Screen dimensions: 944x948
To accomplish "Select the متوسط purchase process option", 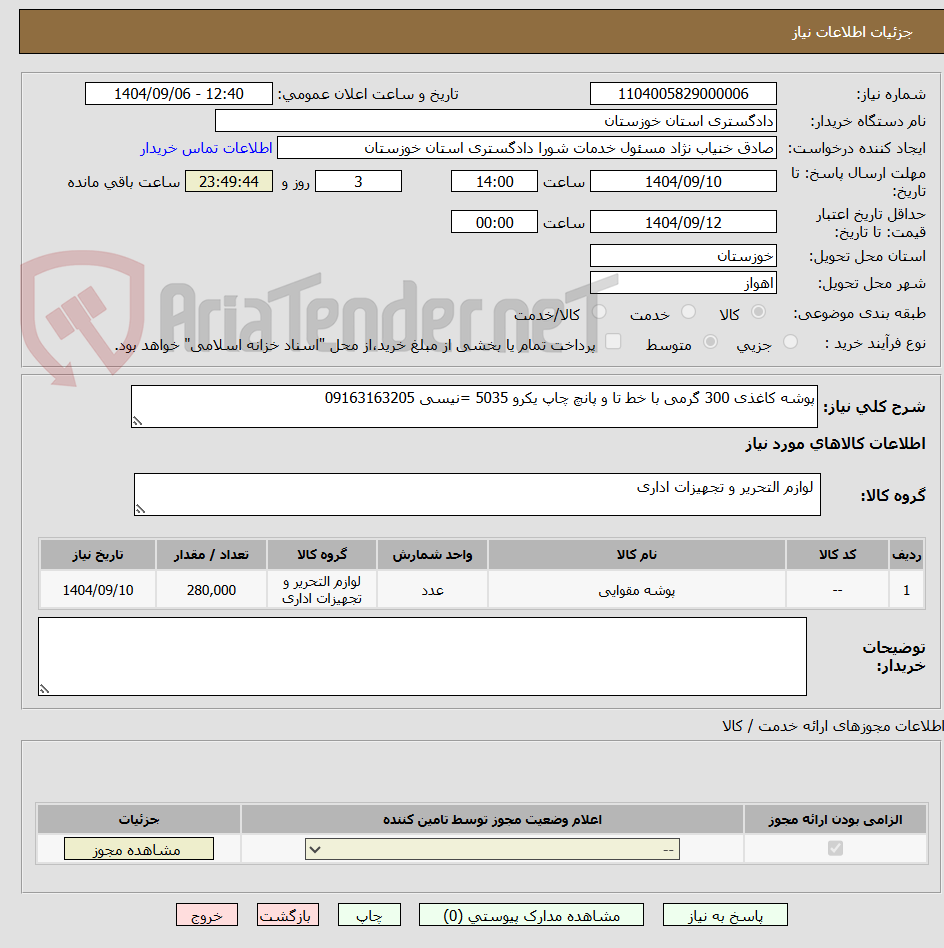I will (x=710, y=342).
